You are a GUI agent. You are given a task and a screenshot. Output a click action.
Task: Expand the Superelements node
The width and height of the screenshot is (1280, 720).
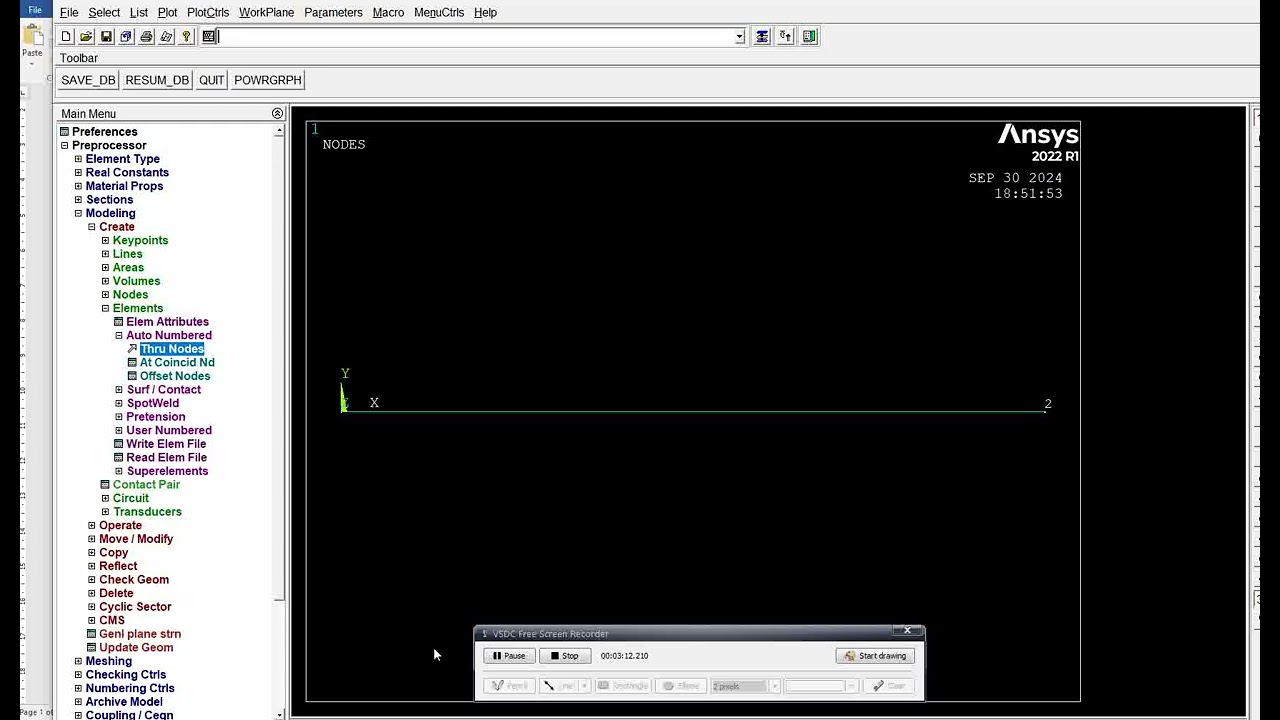pos(119,471)
